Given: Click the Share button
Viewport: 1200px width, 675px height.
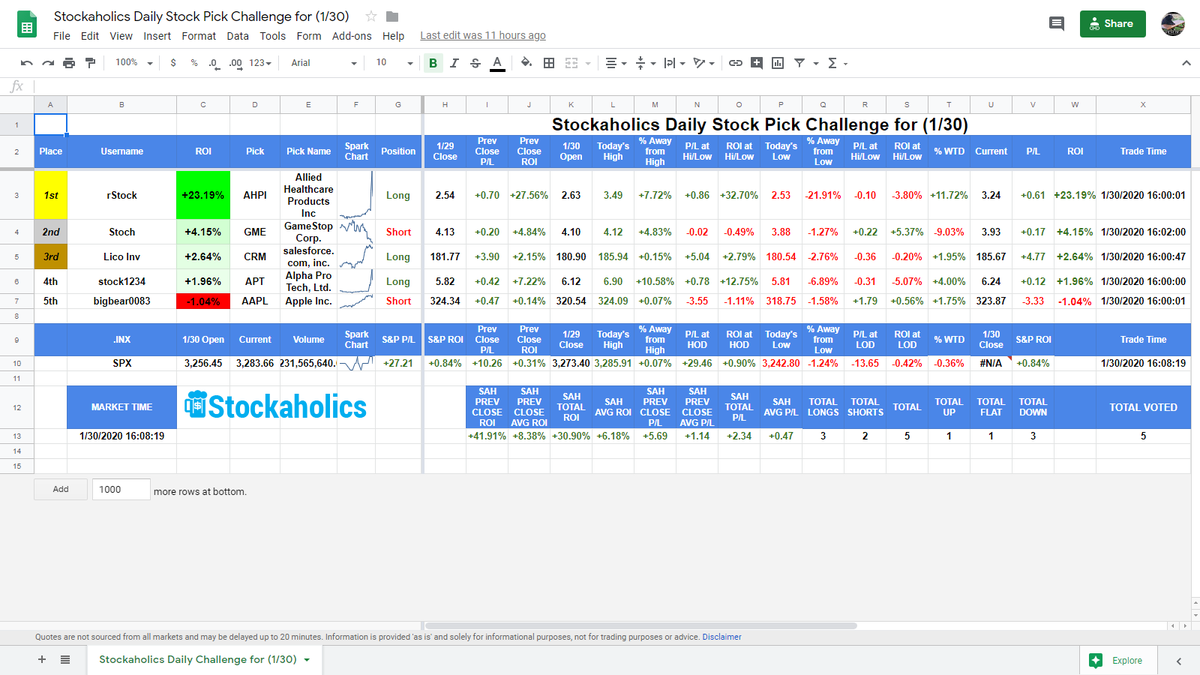Looking at the screenshot, I should 1113,24.
